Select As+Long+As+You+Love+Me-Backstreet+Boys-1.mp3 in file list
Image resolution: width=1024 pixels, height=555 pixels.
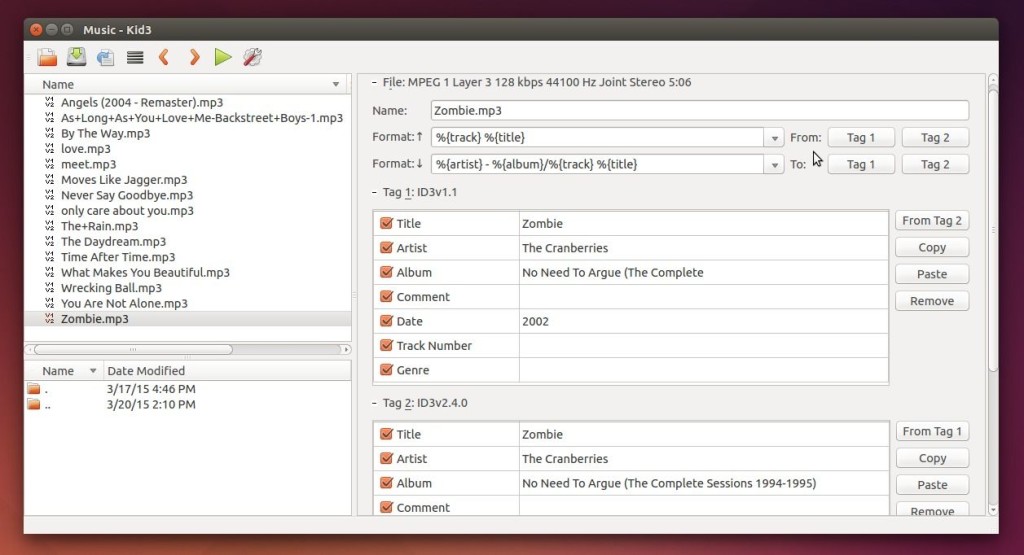[202, 118]
